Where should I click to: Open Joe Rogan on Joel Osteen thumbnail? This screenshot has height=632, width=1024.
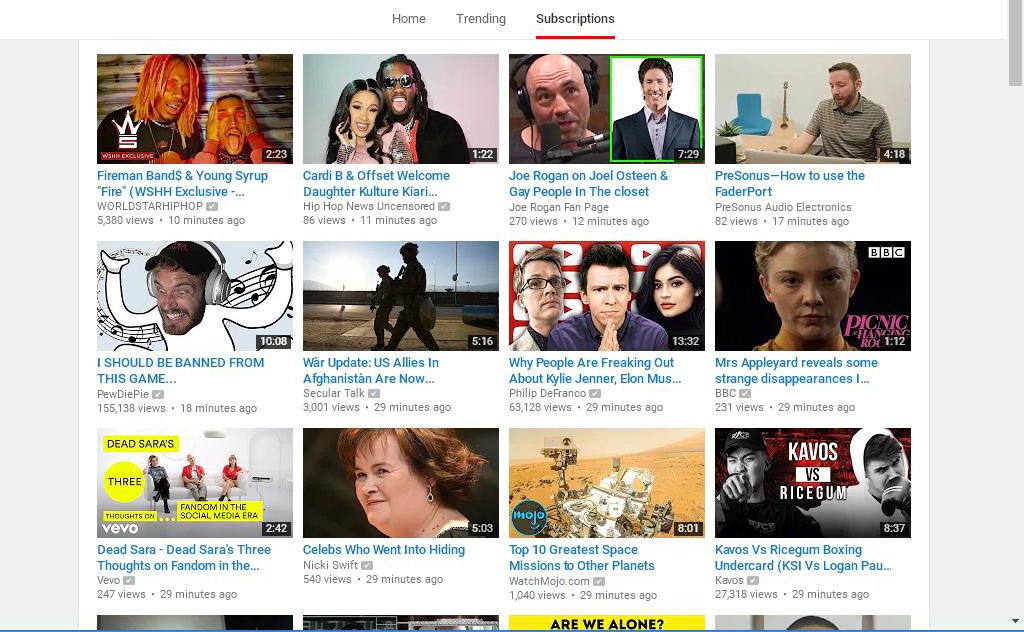(607, 108)
